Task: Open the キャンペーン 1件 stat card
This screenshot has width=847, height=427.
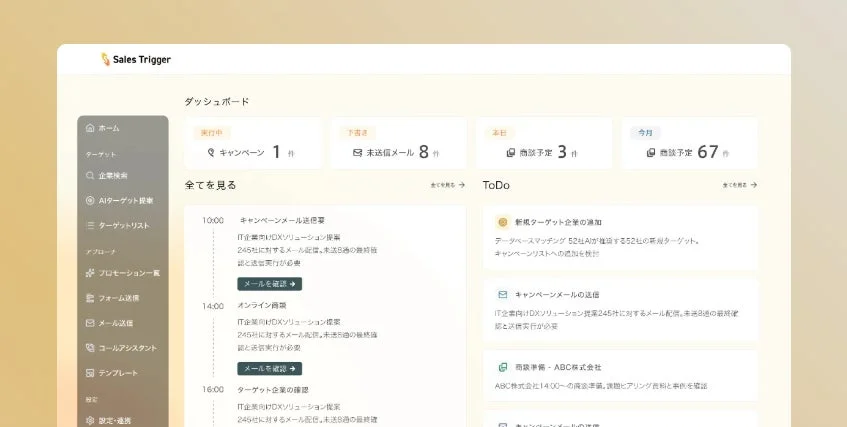Action: click(x=253, y=144)
